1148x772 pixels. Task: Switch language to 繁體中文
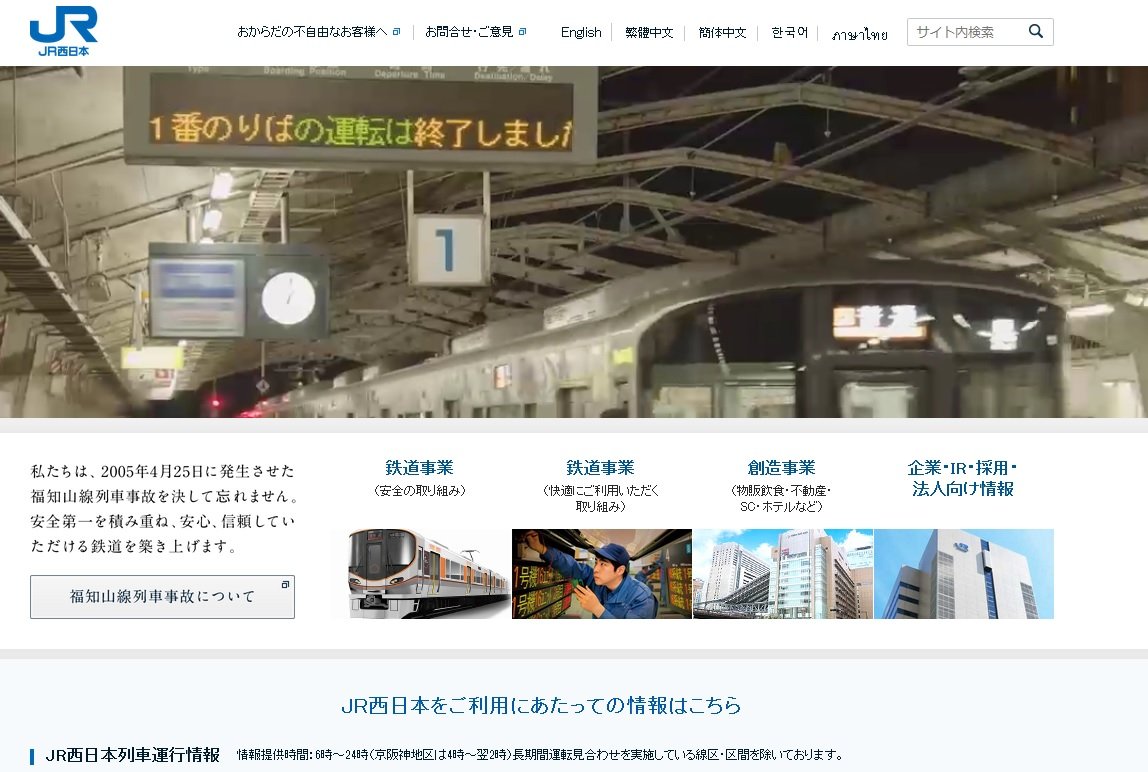649,32
